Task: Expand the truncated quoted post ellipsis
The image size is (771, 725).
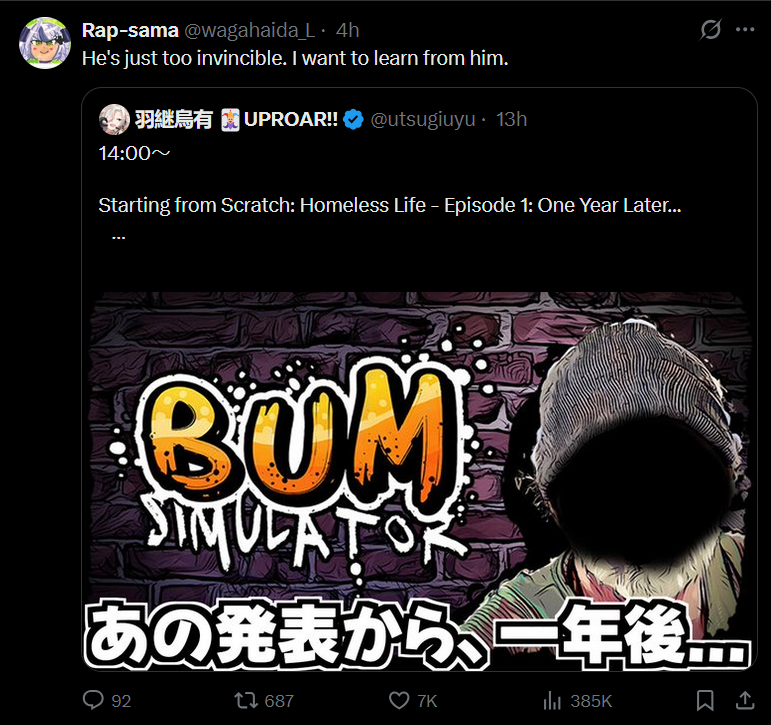Action: coord(119,237)
